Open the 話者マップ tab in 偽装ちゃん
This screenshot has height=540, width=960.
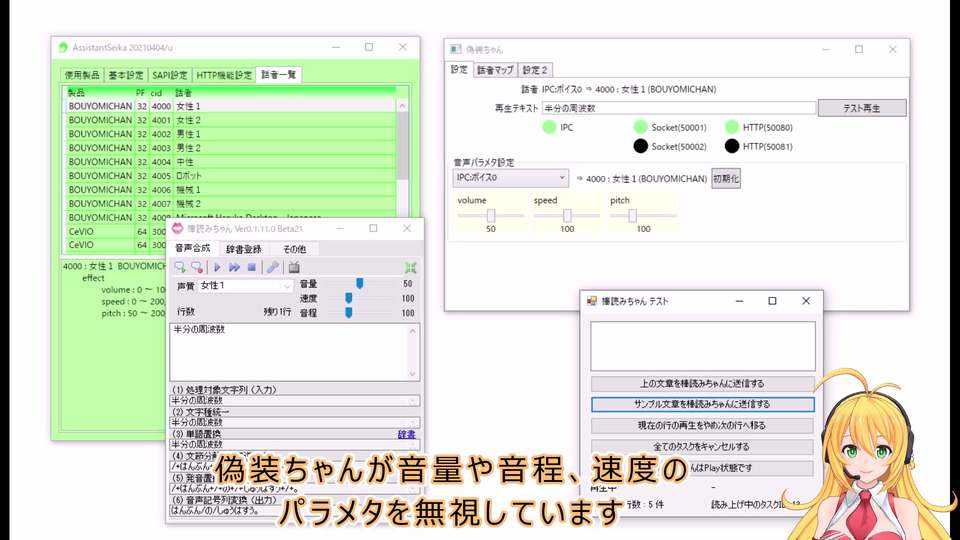pos(495,70)
